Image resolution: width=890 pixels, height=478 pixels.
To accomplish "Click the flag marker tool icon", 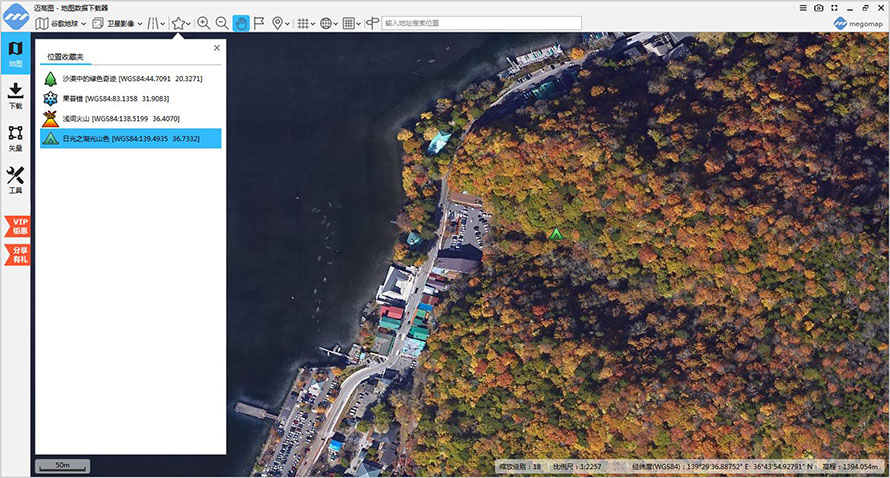I will pyautogui.click(x=259, y=23).
